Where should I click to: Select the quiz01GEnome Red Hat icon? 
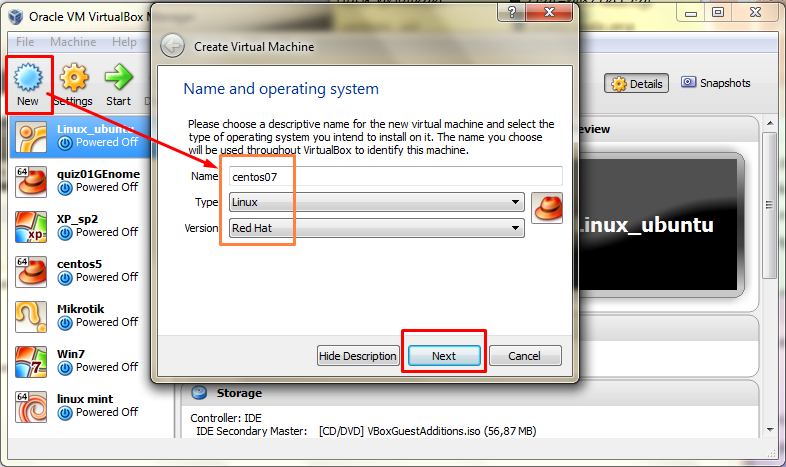pyautogui.click(x=31, y=181)
